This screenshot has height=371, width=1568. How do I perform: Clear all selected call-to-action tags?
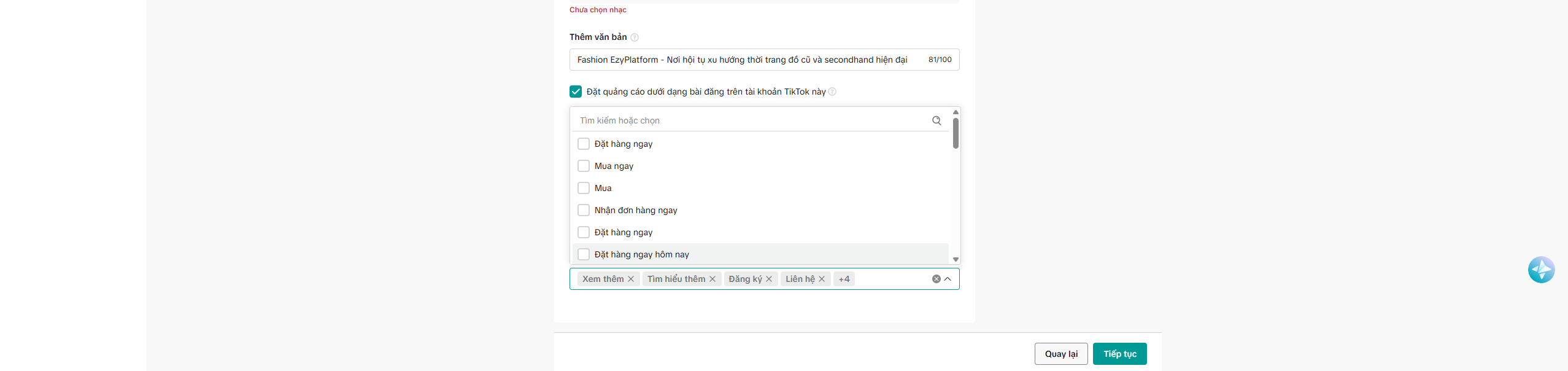pyautogui.click(x=937, y=279)
